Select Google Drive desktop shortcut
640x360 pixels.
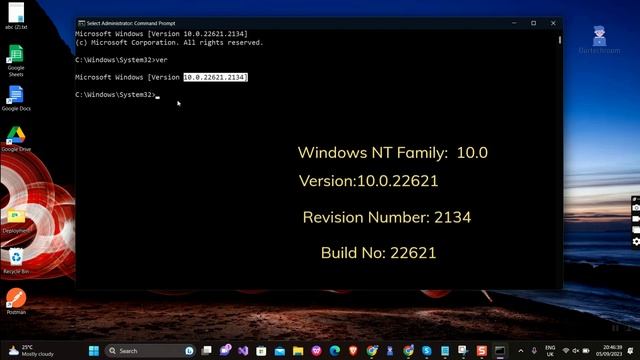[16, 139]
